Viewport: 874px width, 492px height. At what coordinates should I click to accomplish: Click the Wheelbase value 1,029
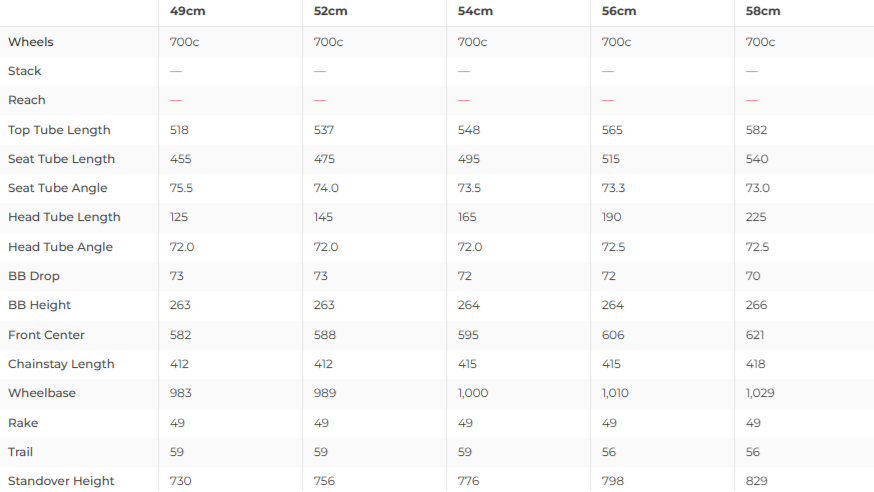pos(760,393)
